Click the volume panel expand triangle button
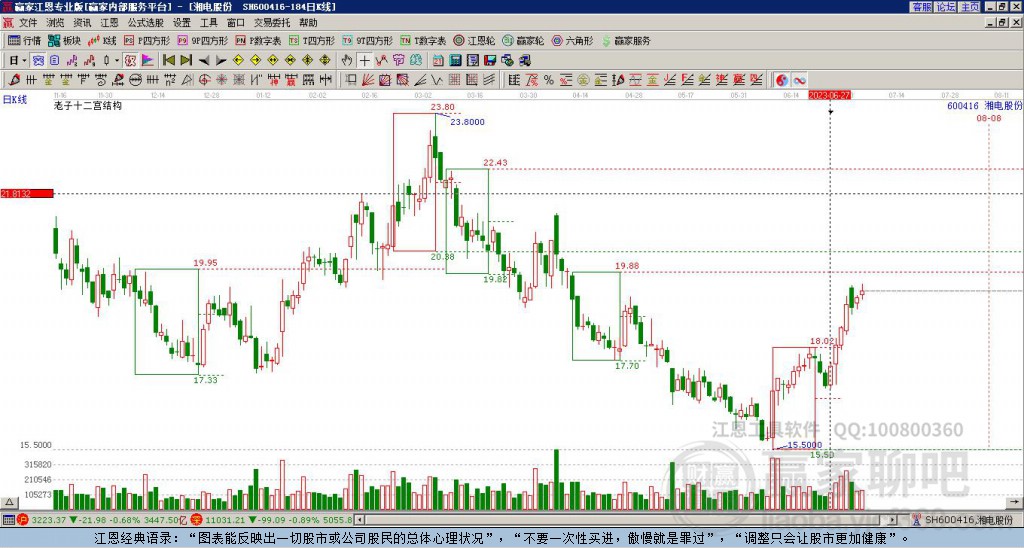This screenshot has height=548, width=1024. 8,503
